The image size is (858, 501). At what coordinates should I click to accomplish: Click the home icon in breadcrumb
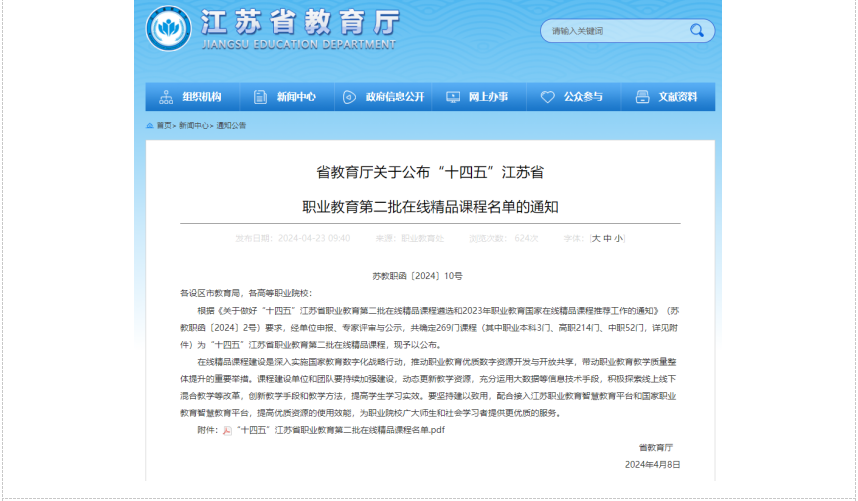click(150, 126)
